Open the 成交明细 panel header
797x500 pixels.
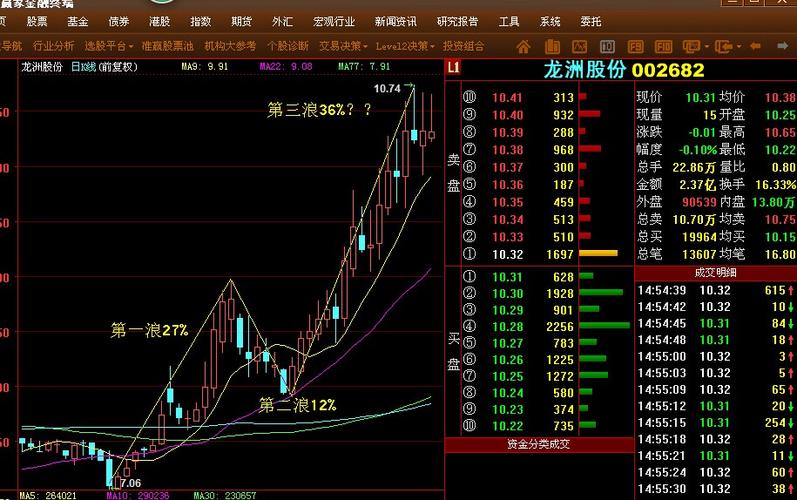716,273
